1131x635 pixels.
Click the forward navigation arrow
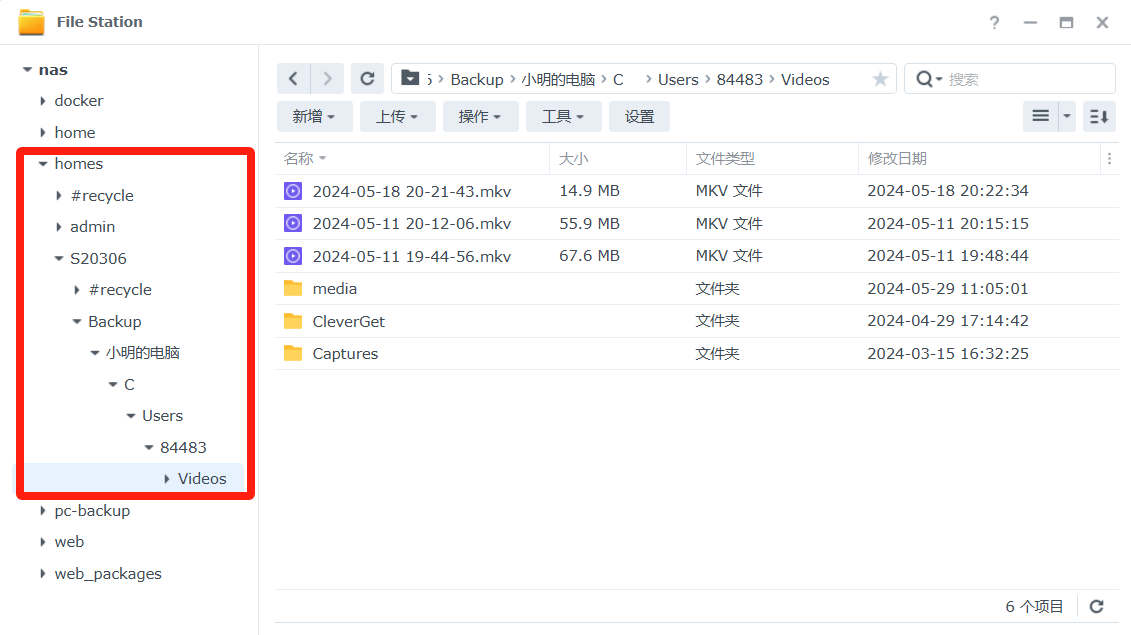[327, 79]
